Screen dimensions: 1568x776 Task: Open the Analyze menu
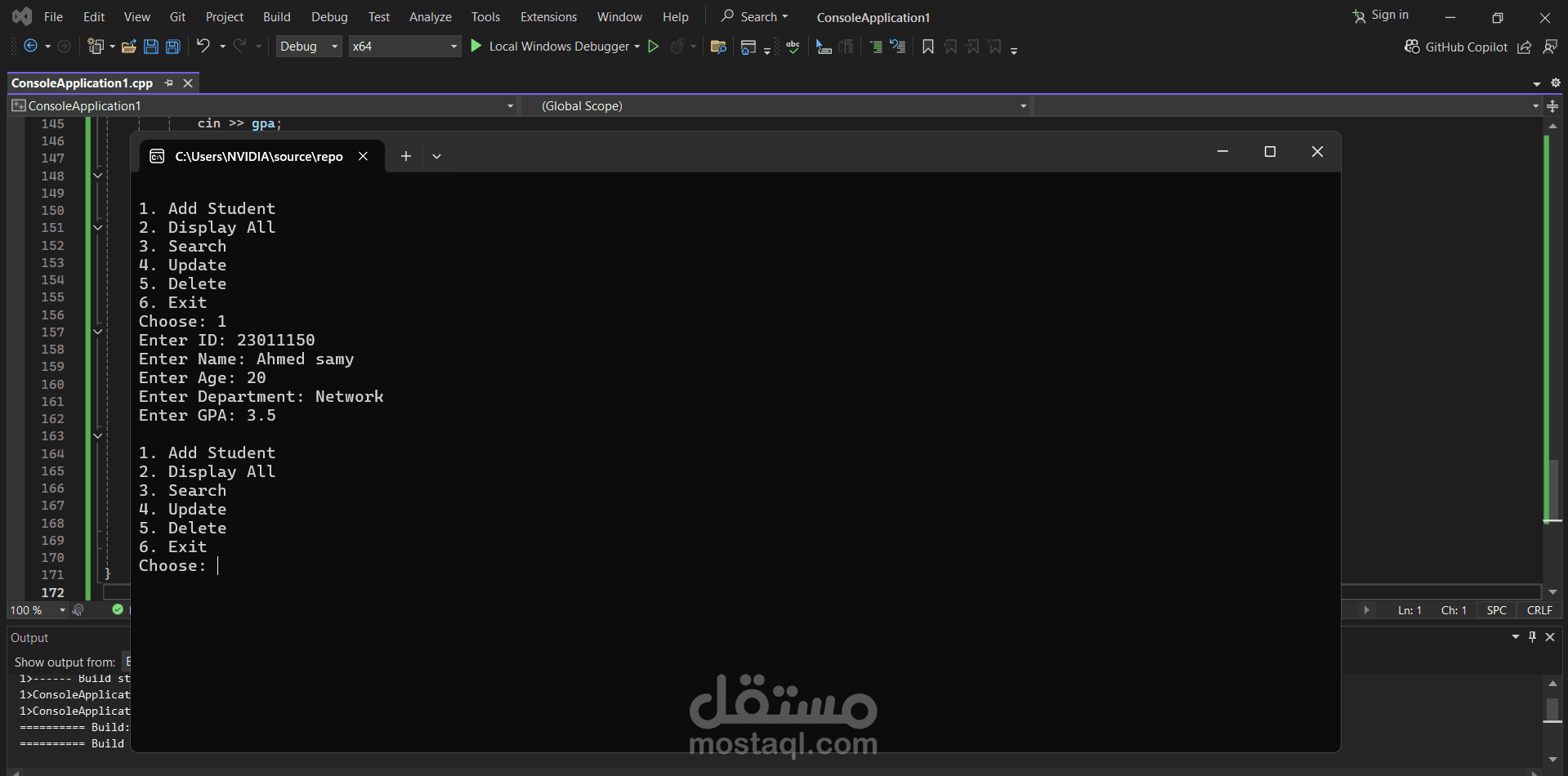point(431,16)
